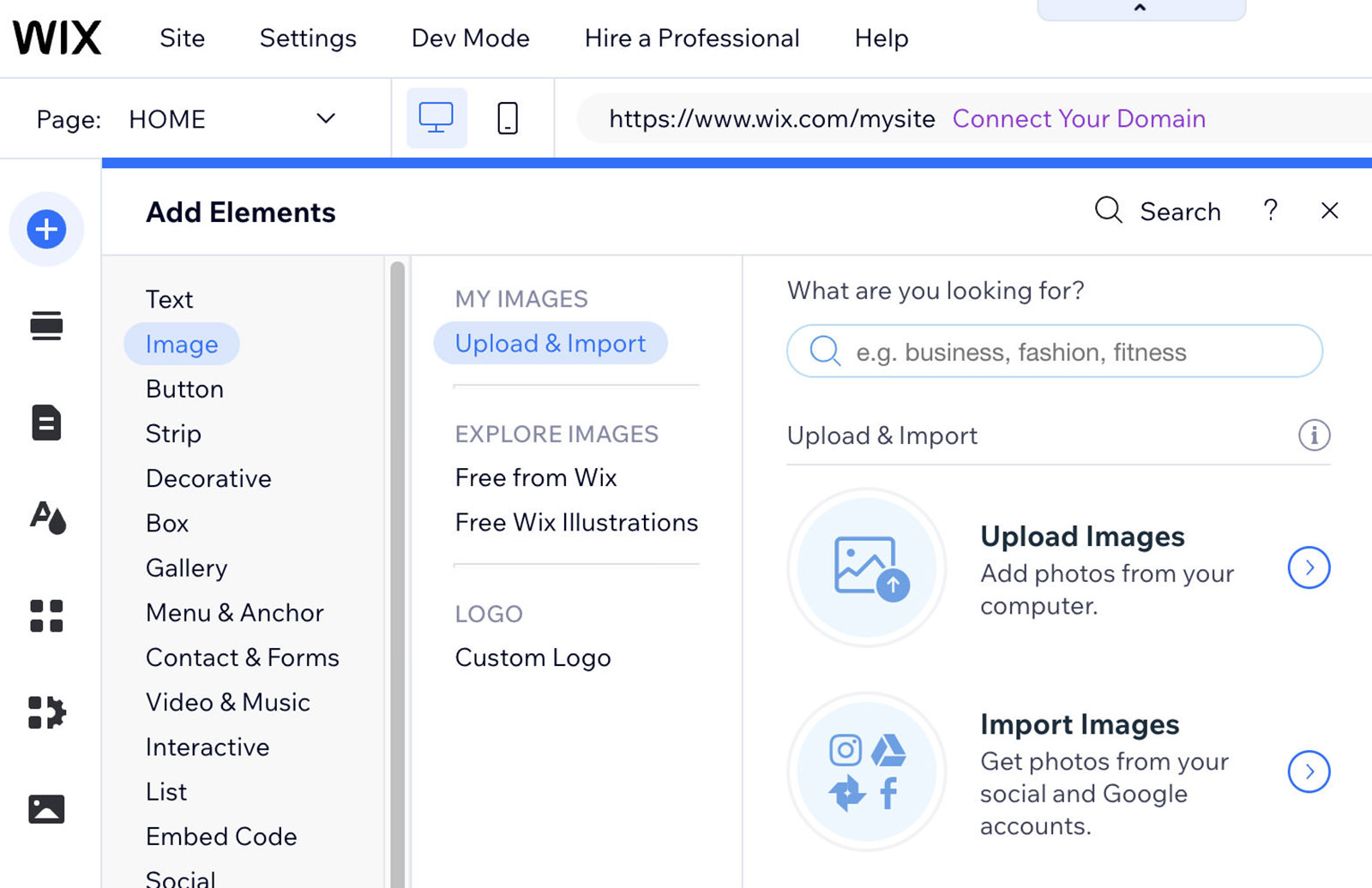1372x888 pixels.
Task: Select Menu & Anchor in the elements list
Action: (x=235, y=613)
